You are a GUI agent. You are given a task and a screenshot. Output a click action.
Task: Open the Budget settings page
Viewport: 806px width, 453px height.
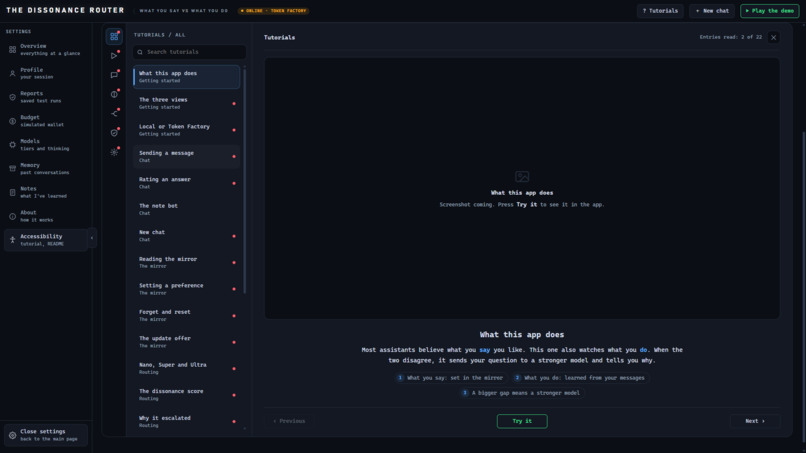[x=46, y=121]
